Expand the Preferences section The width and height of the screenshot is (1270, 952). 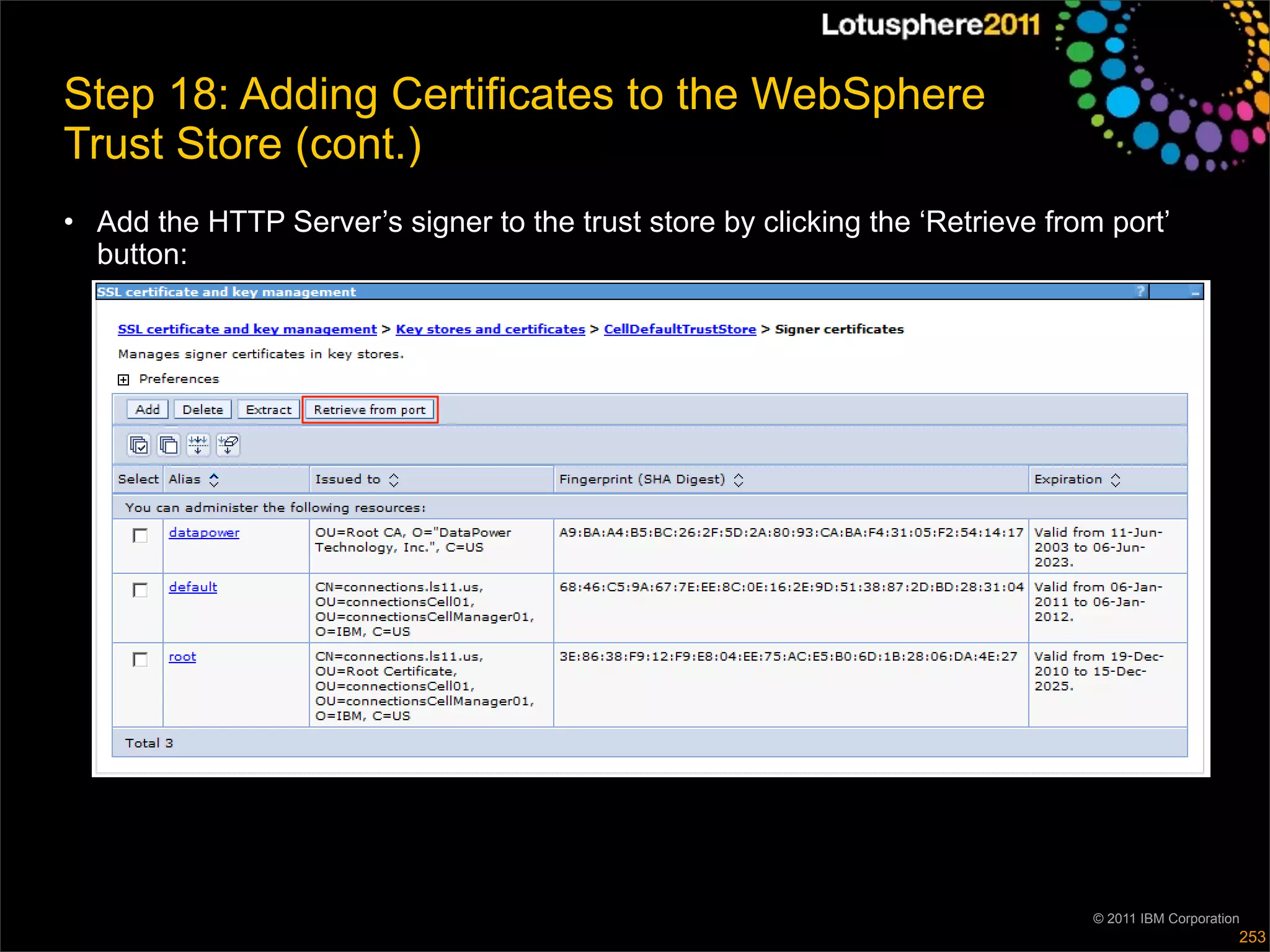(x=123, y=379)
